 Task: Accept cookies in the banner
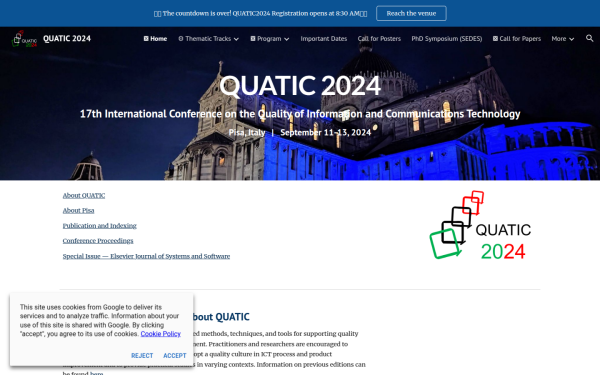coord(175,355)
